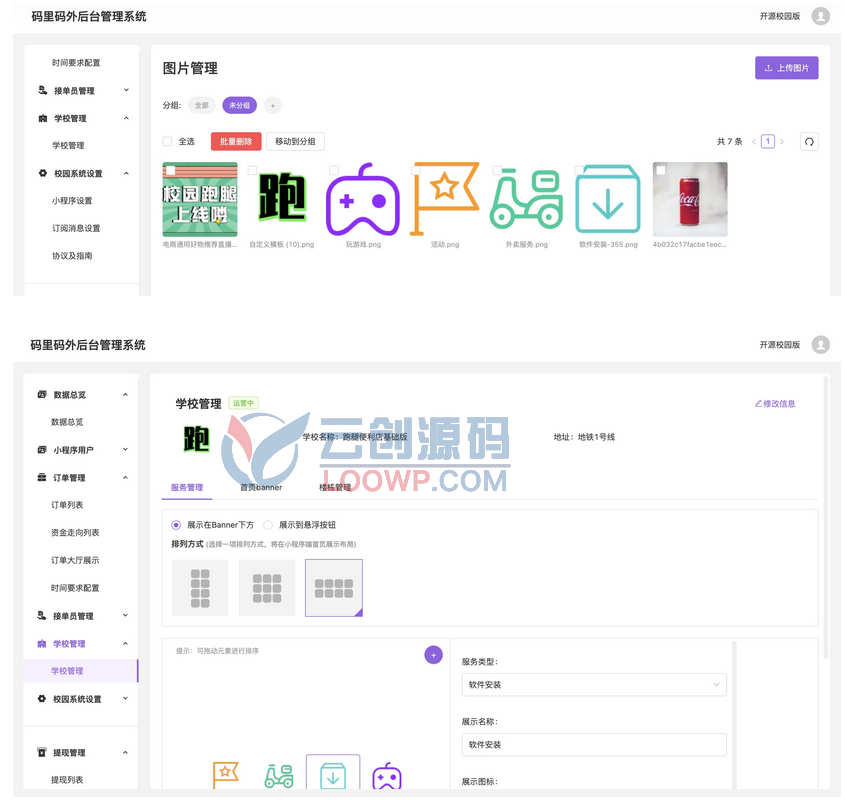The height and width of the screenshot is (800, 845).
Task: Click the 校园系统设置 gear icon in the 学校管理 page sidebar
Action: pyautogui.click(x=42, y=699)
